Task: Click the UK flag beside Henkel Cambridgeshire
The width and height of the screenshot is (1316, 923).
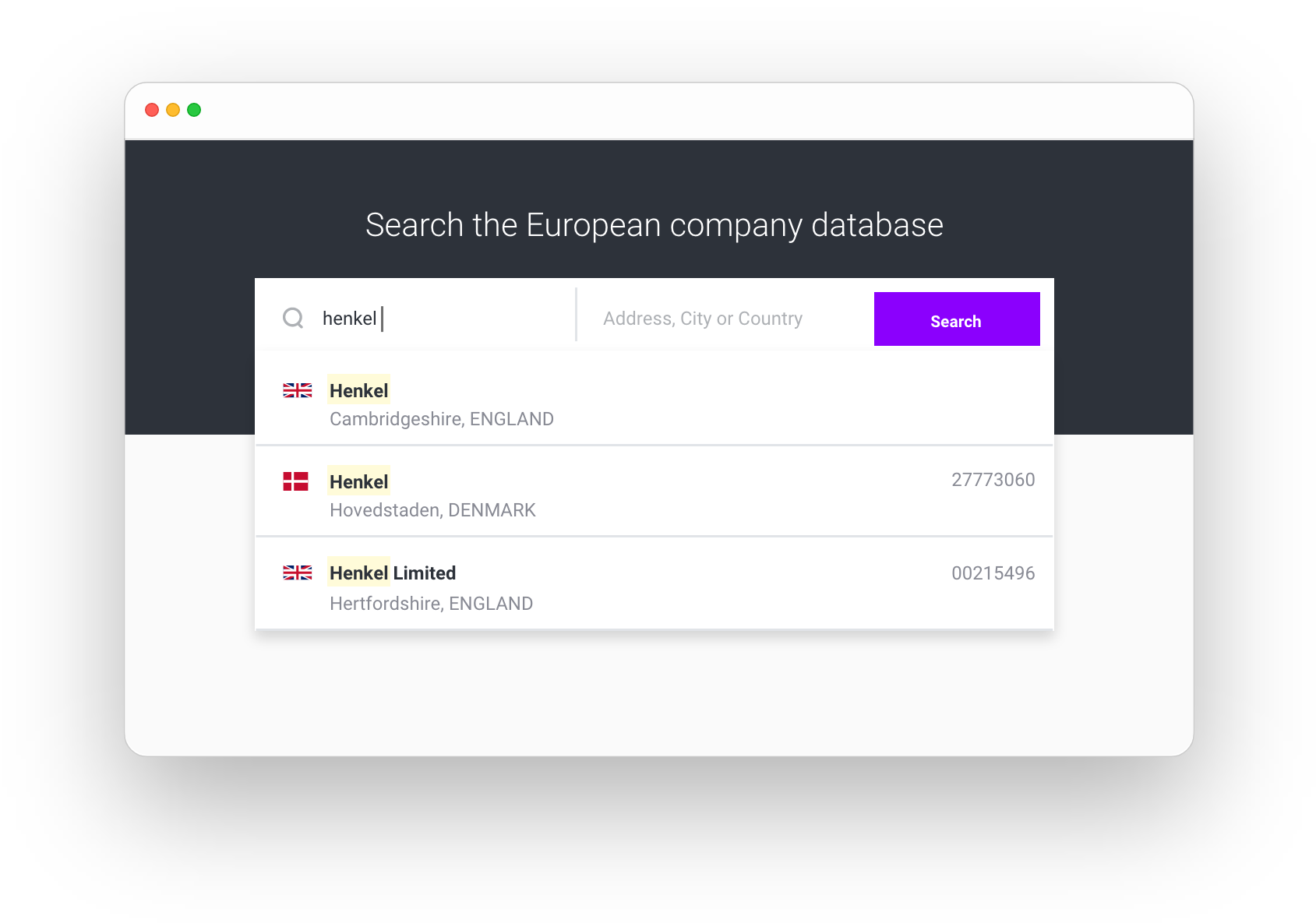Action: pos(297,390)
